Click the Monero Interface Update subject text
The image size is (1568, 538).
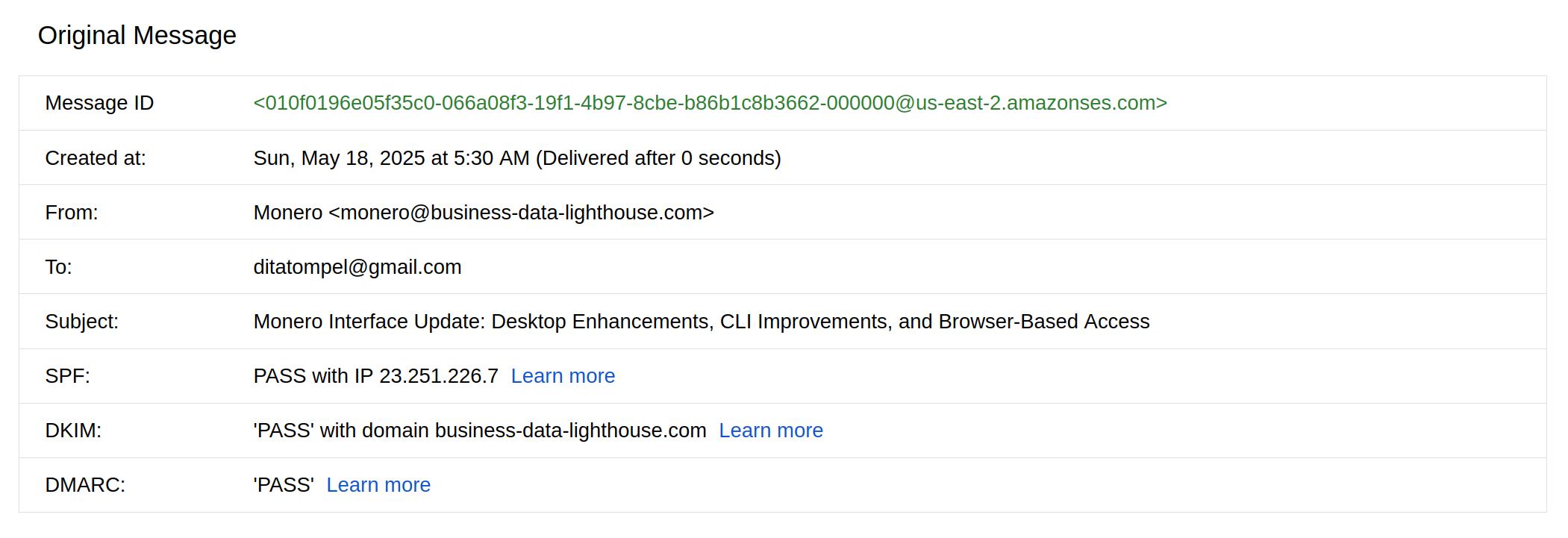pos(702,322)
